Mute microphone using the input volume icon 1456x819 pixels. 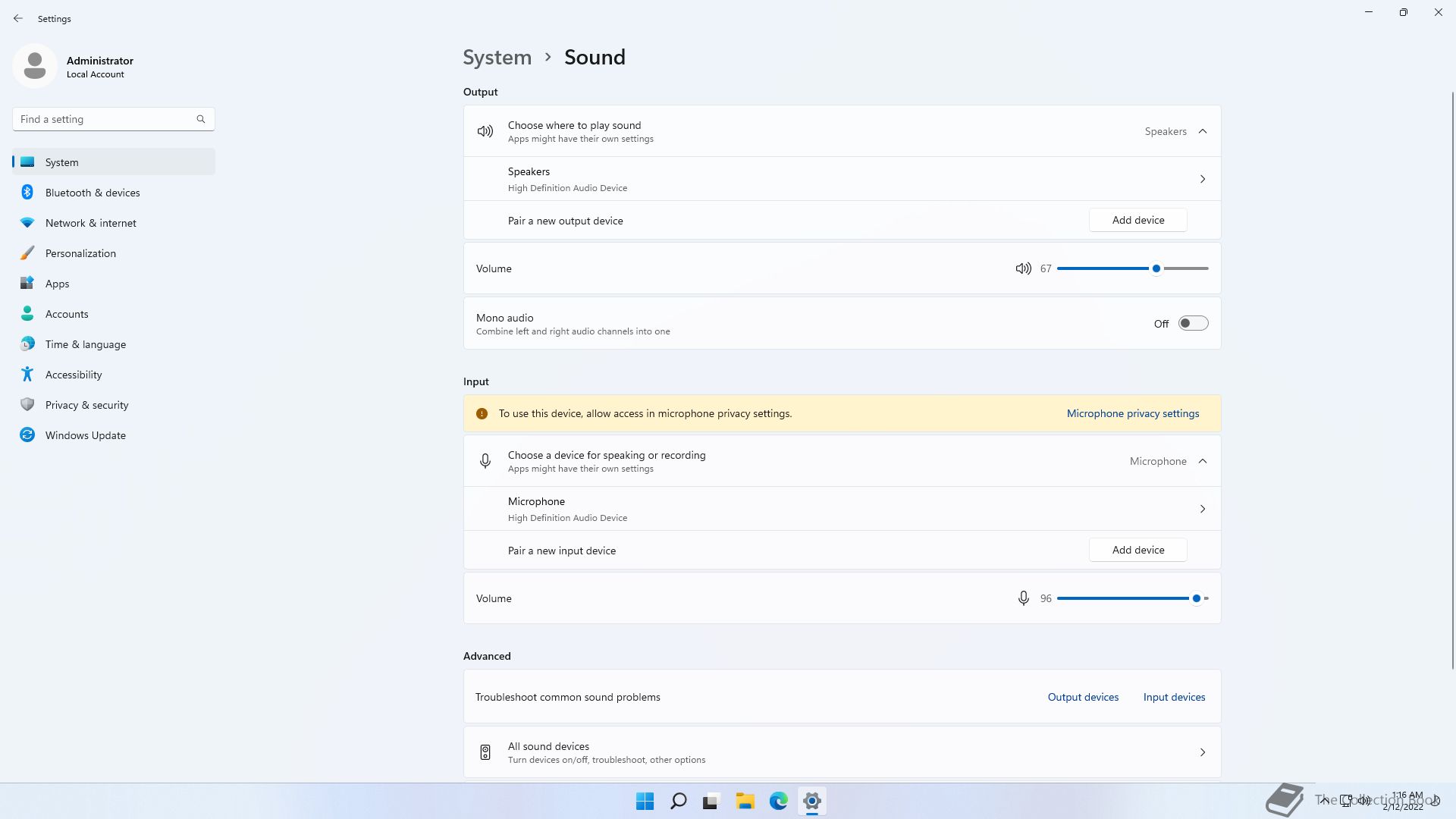(x=1023, y=598)
